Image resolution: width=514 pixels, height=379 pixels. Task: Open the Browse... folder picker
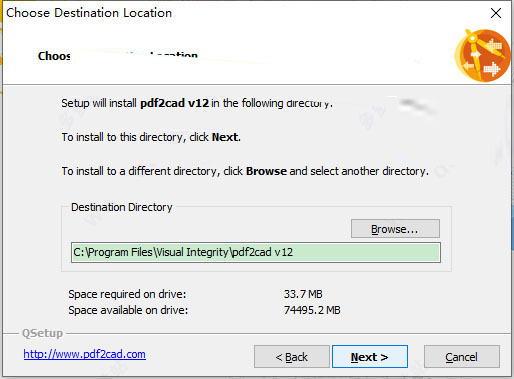point(395,229)
